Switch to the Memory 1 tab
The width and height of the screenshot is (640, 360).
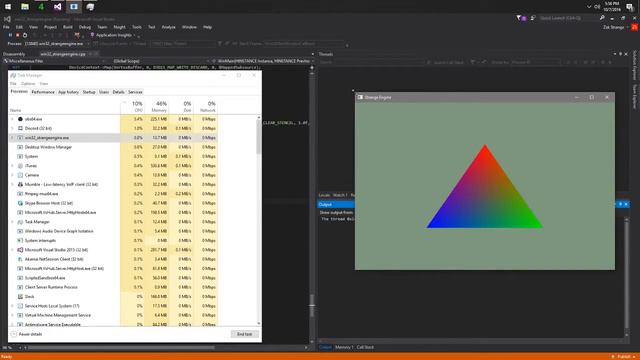pyautogui.click(x=344, y=347)
